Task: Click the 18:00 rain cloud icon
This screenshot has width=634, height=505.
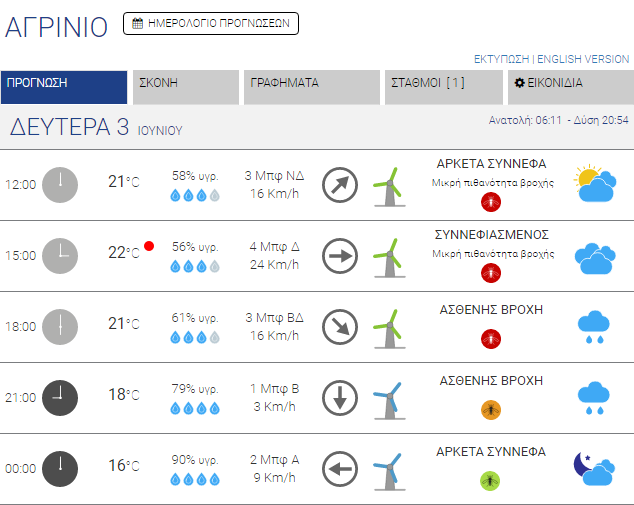Action: 594,328
